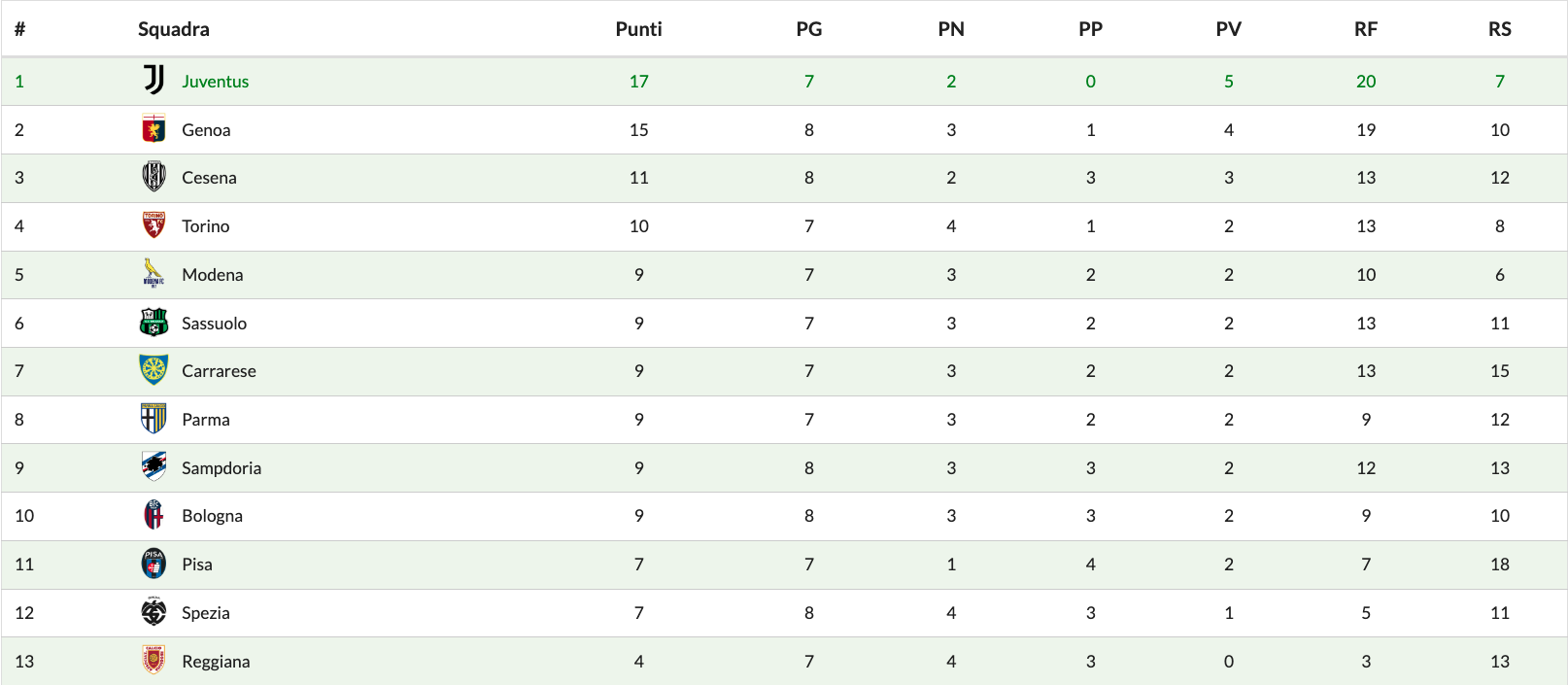The height and width of the screenshot is (685, 1568).
Task: Click the Bologna club crest icon
Action: [x=153, y=515]
